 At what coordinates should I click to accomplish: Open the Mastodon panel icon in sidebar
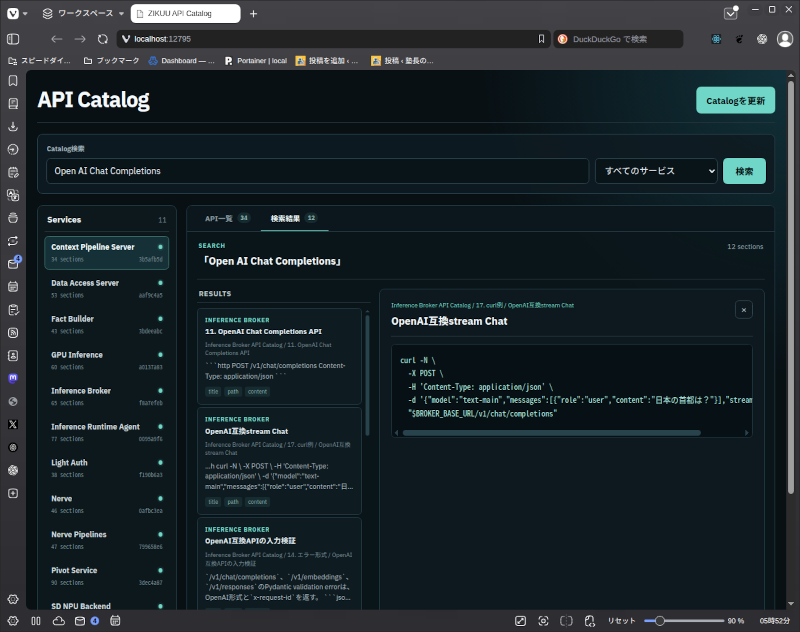point(13,378)
